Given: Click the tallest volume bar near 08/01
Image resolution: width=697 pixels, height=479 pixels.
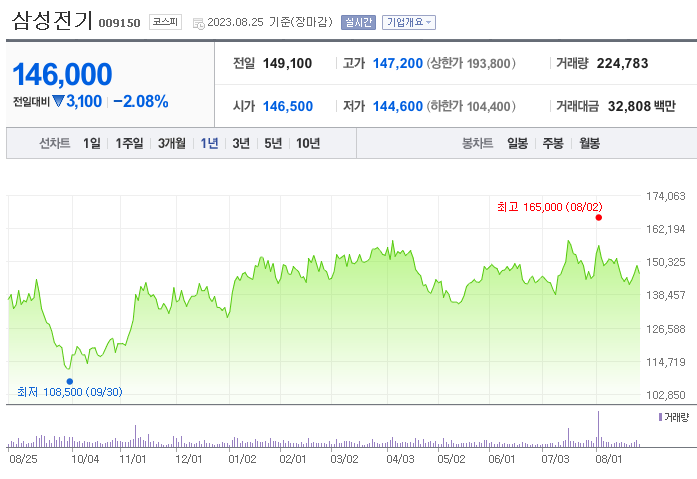Looking at the screenshot, I should [598, 429].
